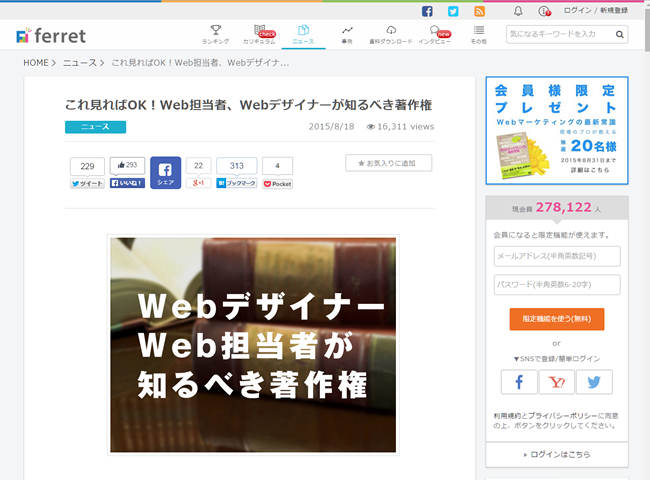
Task: Click the notification bell icon
Action: point(518,11)
